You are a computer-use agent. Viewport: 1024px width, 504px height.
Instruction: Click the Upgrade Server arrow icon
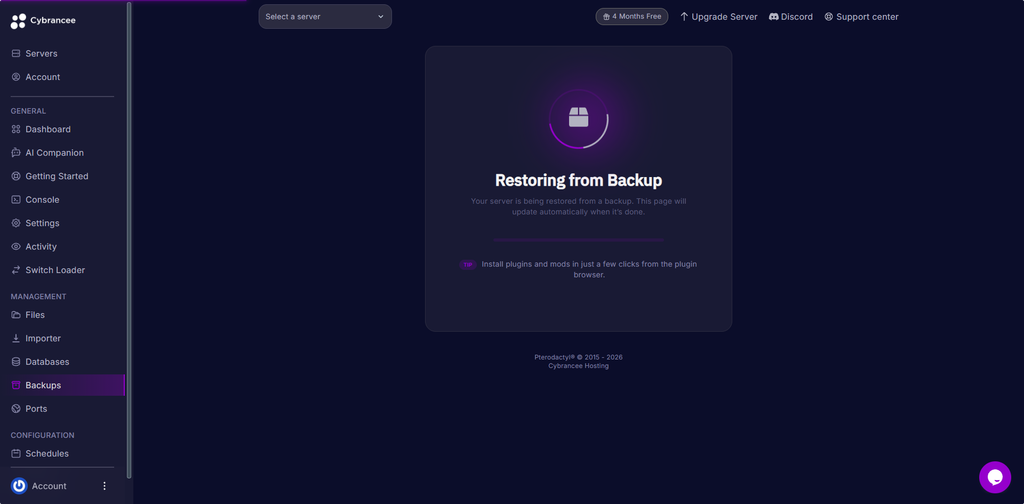click(x=684, y=16)
